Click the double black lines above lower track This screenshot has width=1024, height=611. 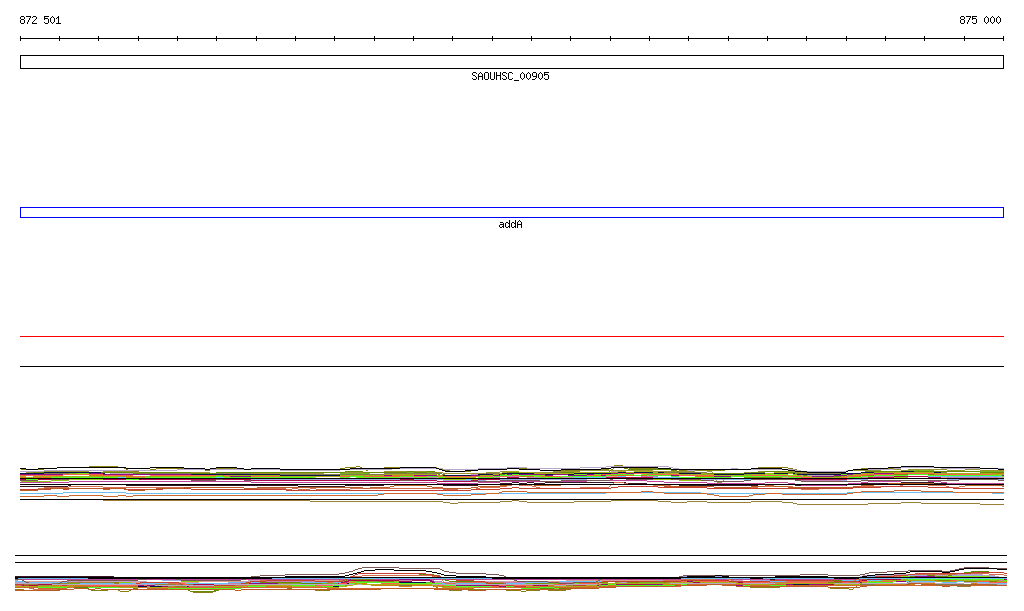[512, 559]
